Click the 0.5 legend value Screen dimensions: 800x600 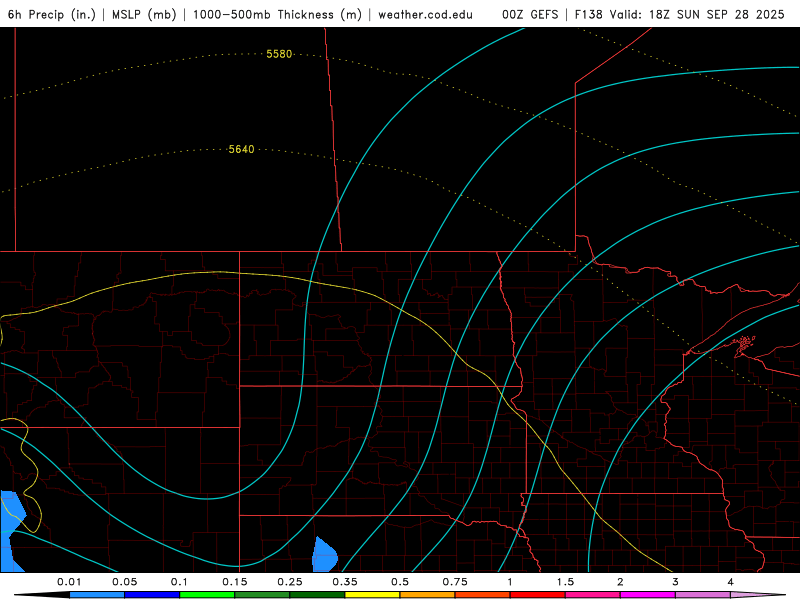tap(400, 582)
